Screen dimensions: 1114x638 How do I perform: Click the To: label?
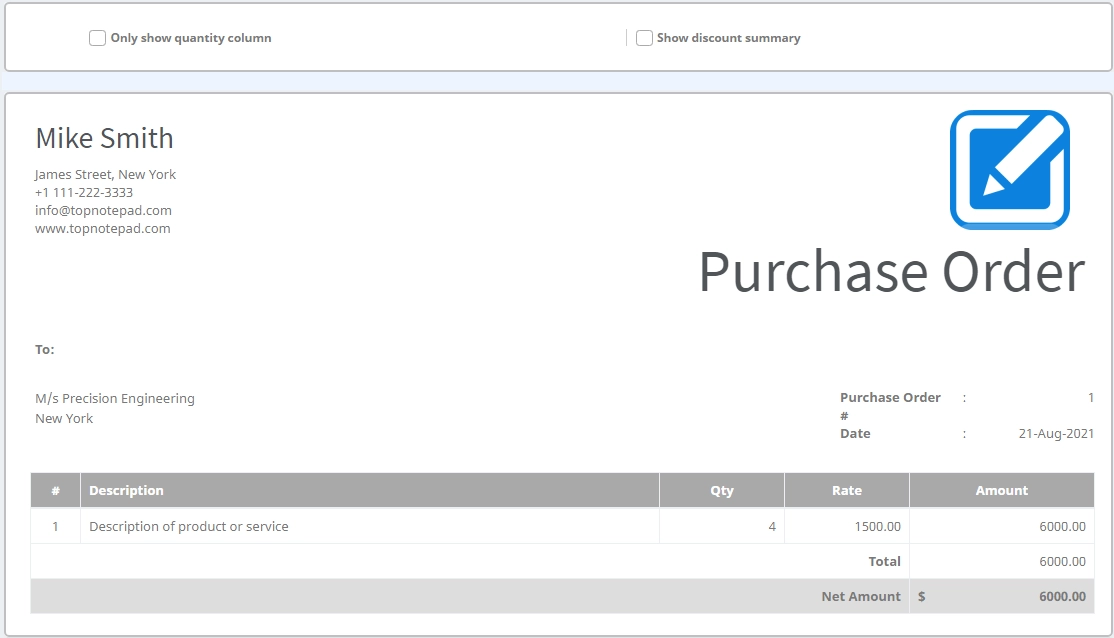pyautogui.click(x=45, y=350)
